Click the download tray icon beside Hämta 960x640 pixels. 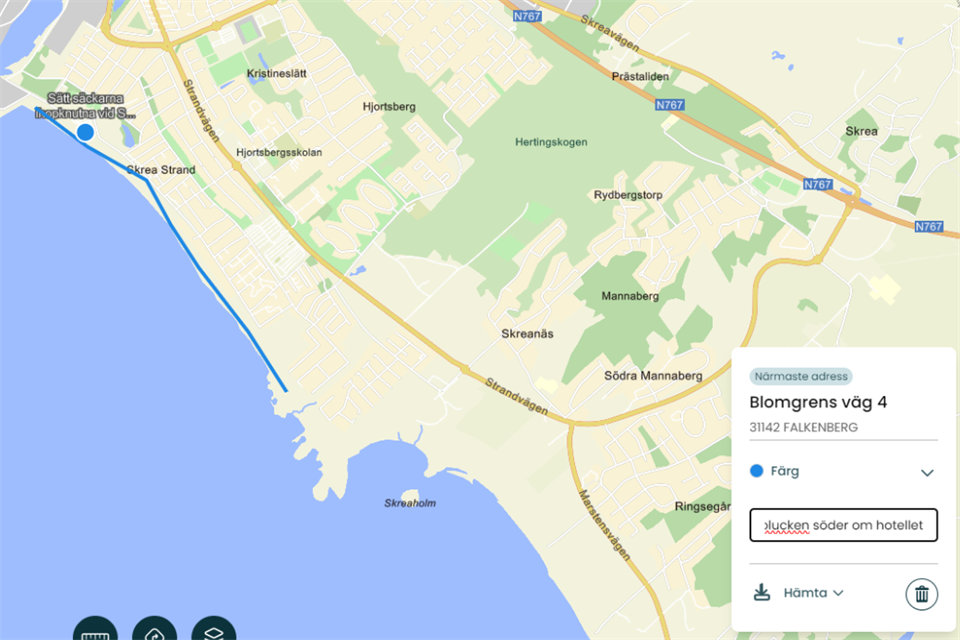coord(762,592)
